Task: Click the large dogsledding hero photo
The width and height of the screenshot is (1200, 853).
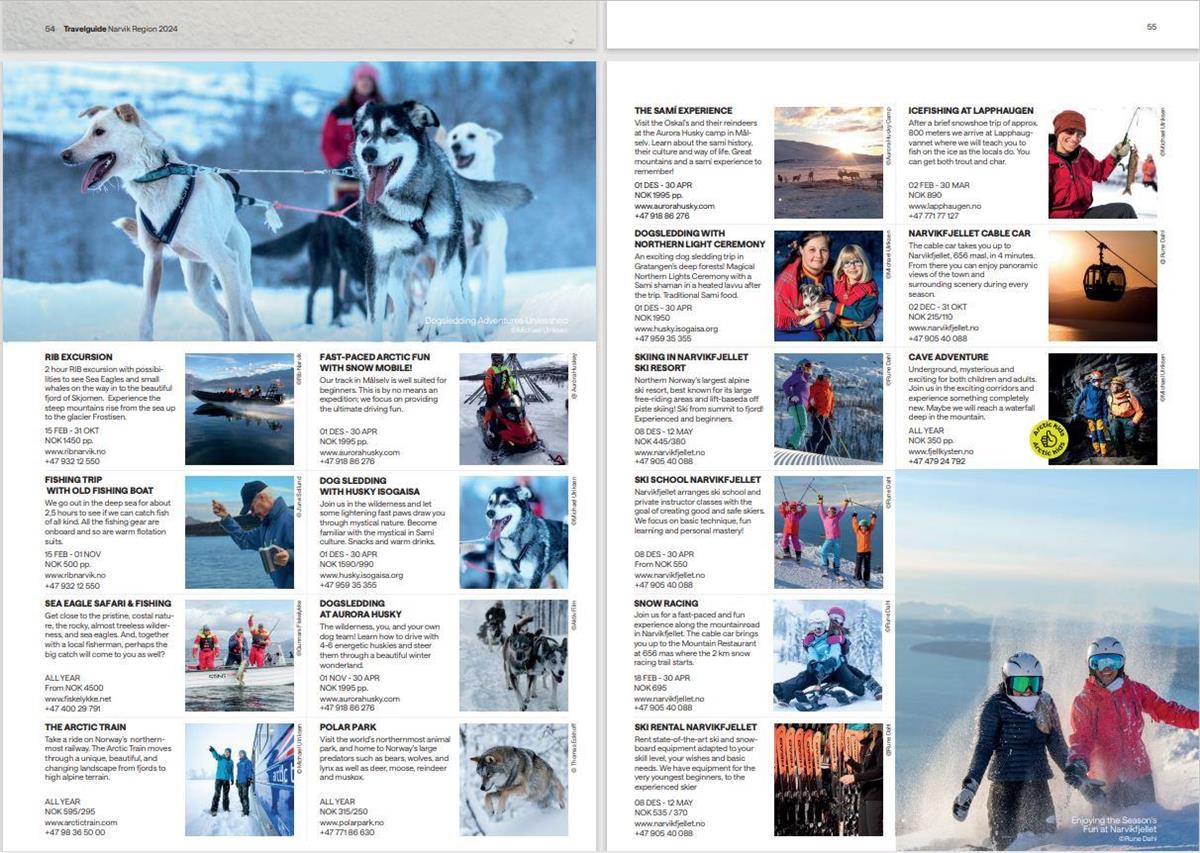Action: [299, 201]
